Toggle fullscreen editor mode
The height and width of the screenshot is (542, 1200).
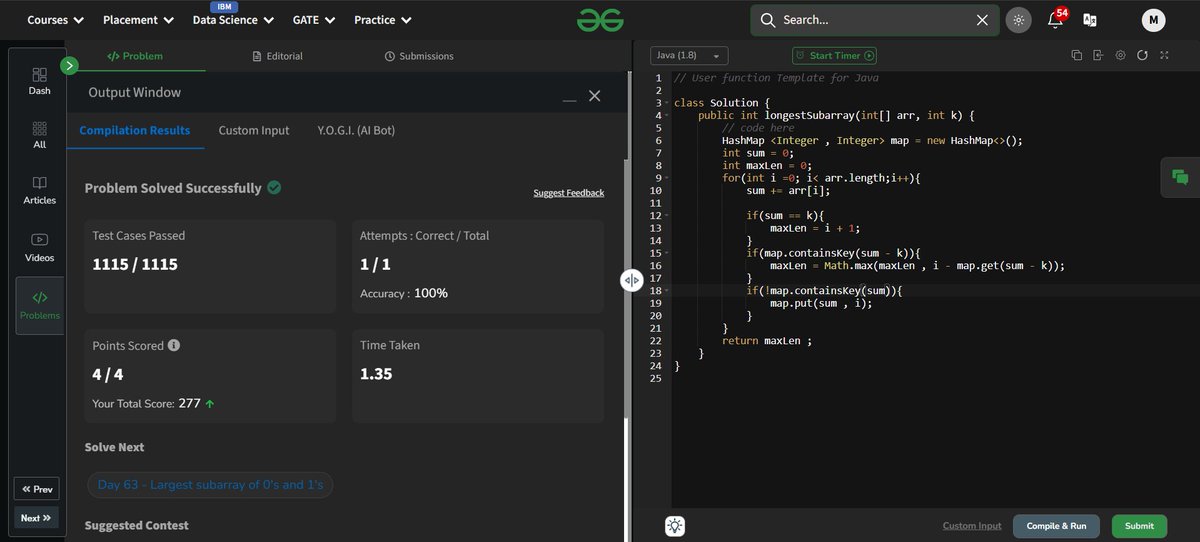tap(1164, 55)
